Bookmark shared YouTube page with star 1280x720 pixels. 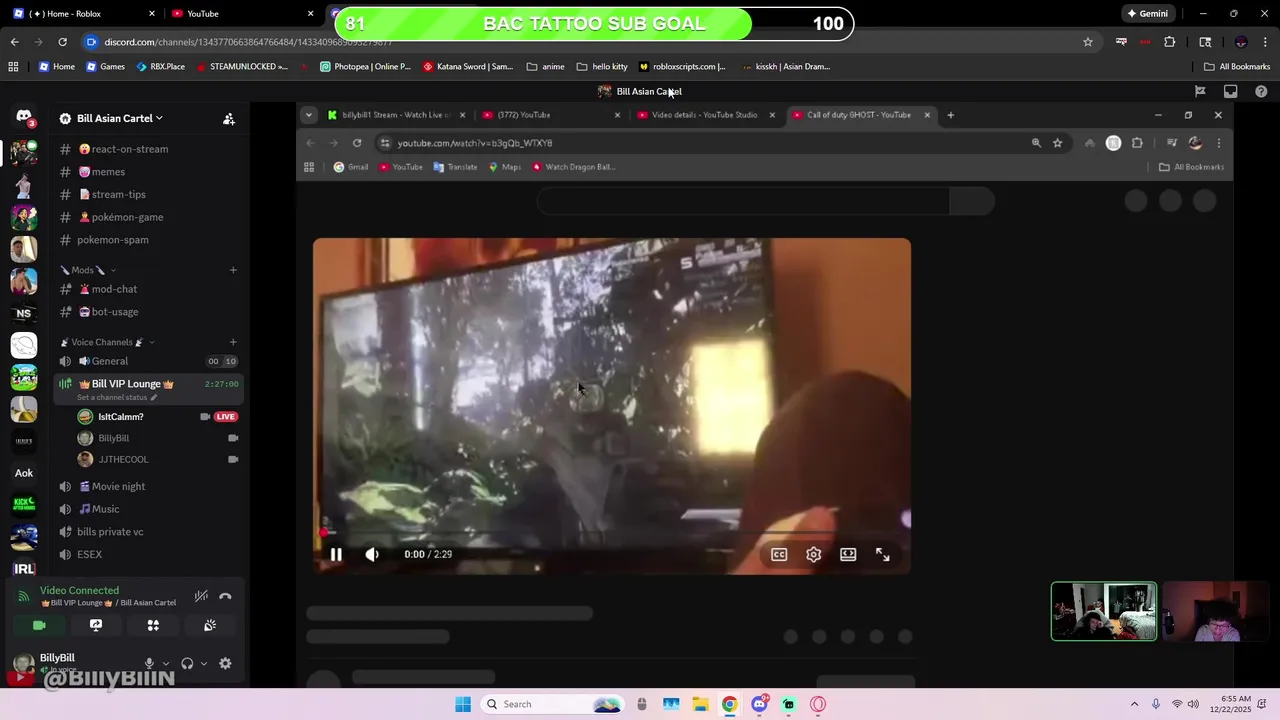tap(1057, 143)
